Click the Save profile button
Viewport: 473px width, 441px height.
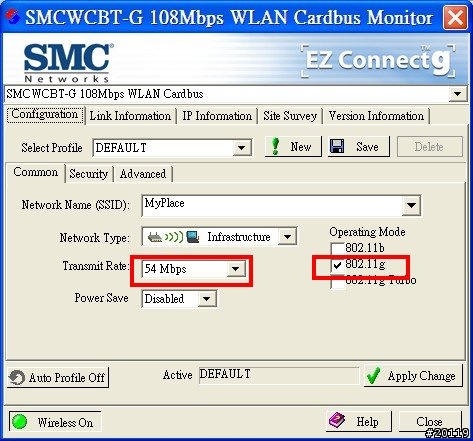pyautogui.click(x=358, y=146)
